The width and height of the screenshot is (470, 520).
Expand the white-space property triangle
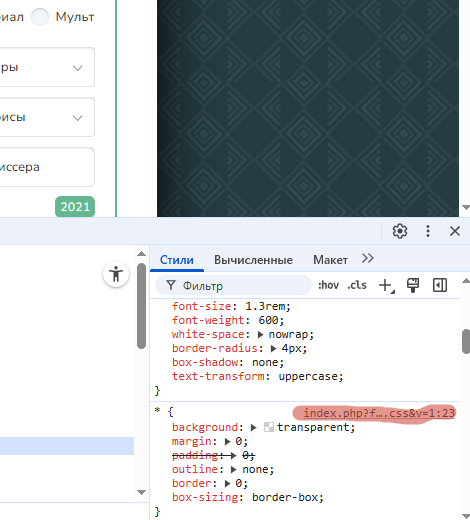click(261, 334)
